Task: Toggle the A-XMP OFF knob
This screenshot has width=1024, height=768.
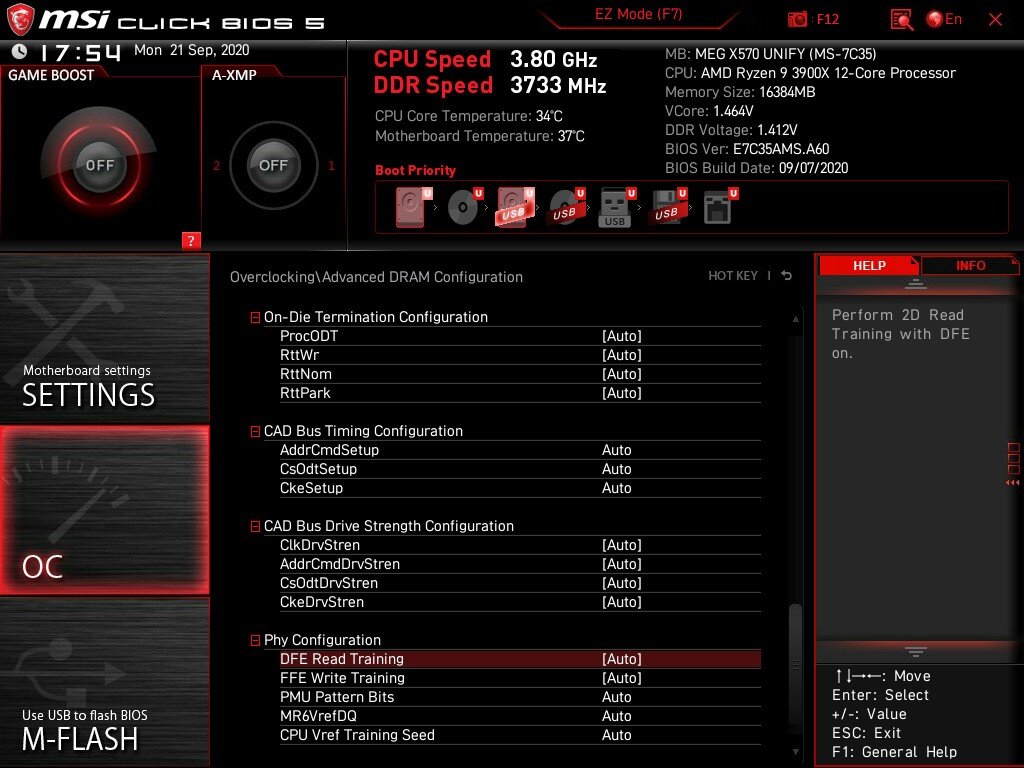Action: 273,165
